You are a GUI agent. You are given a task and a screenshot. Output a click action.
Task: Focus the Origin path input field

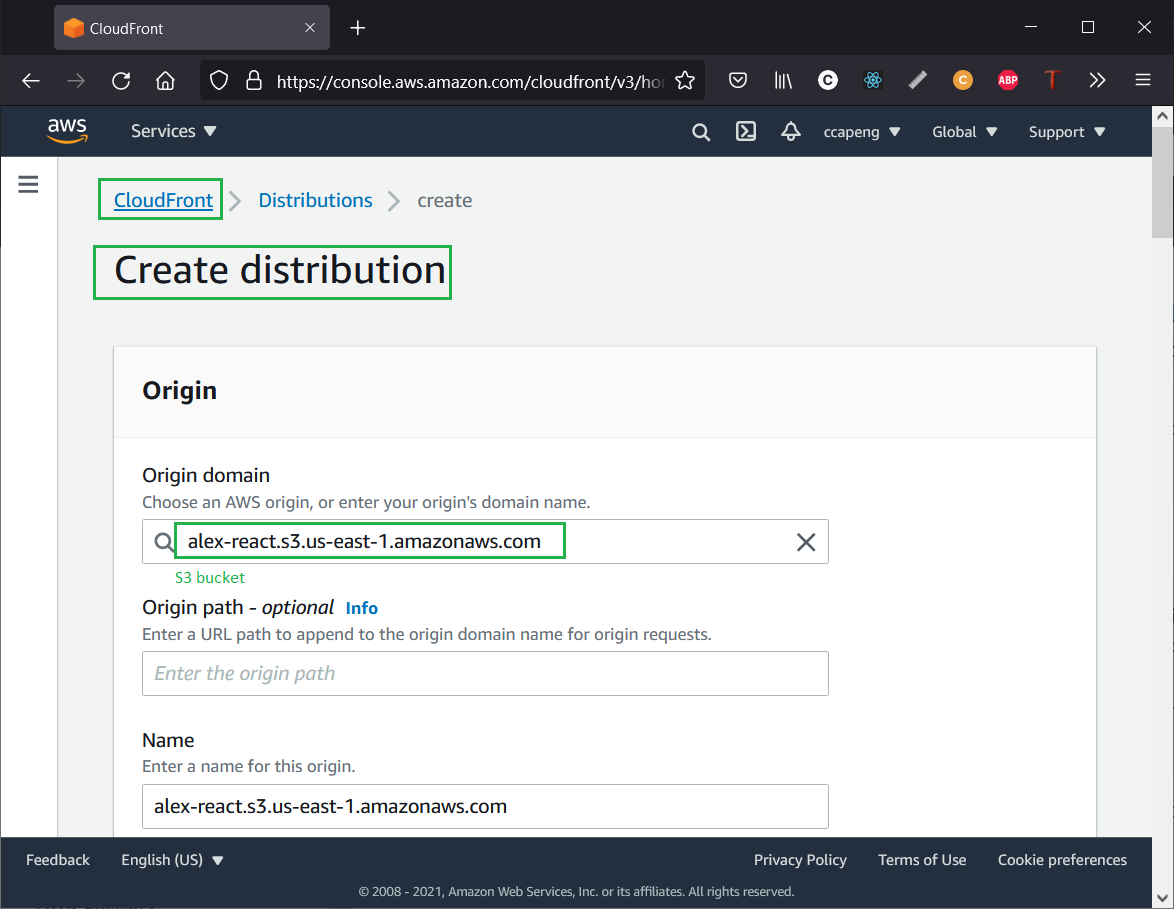point(485,673)
